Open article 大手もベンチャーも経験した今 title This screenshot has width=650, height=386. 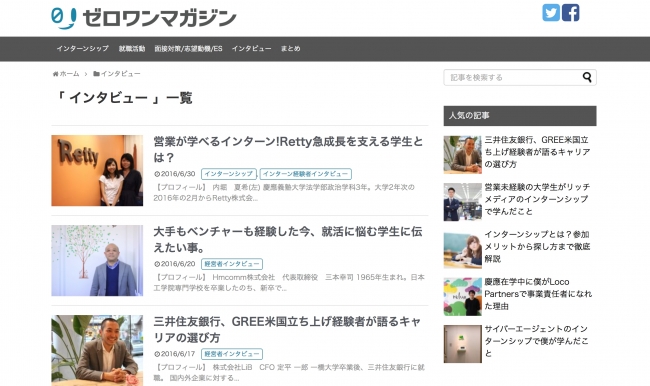coord(288,239)
